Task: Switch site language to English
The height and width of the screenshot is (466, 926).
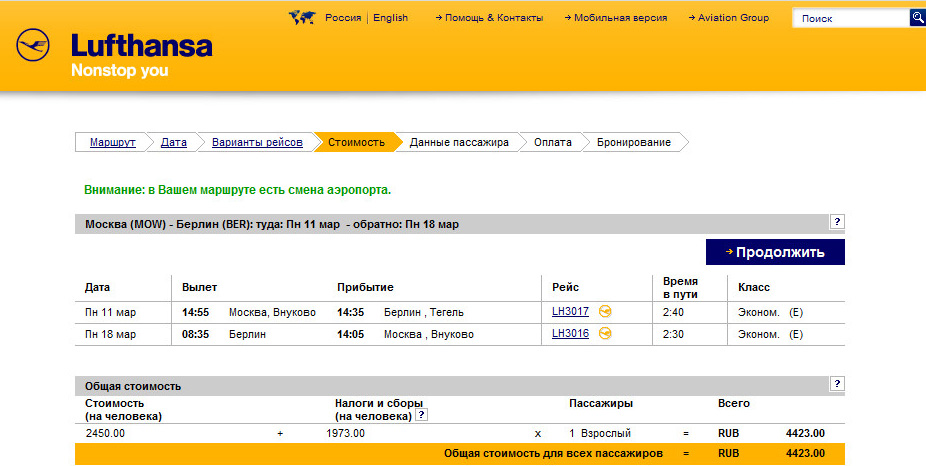Action: click(x=390, y=18)
